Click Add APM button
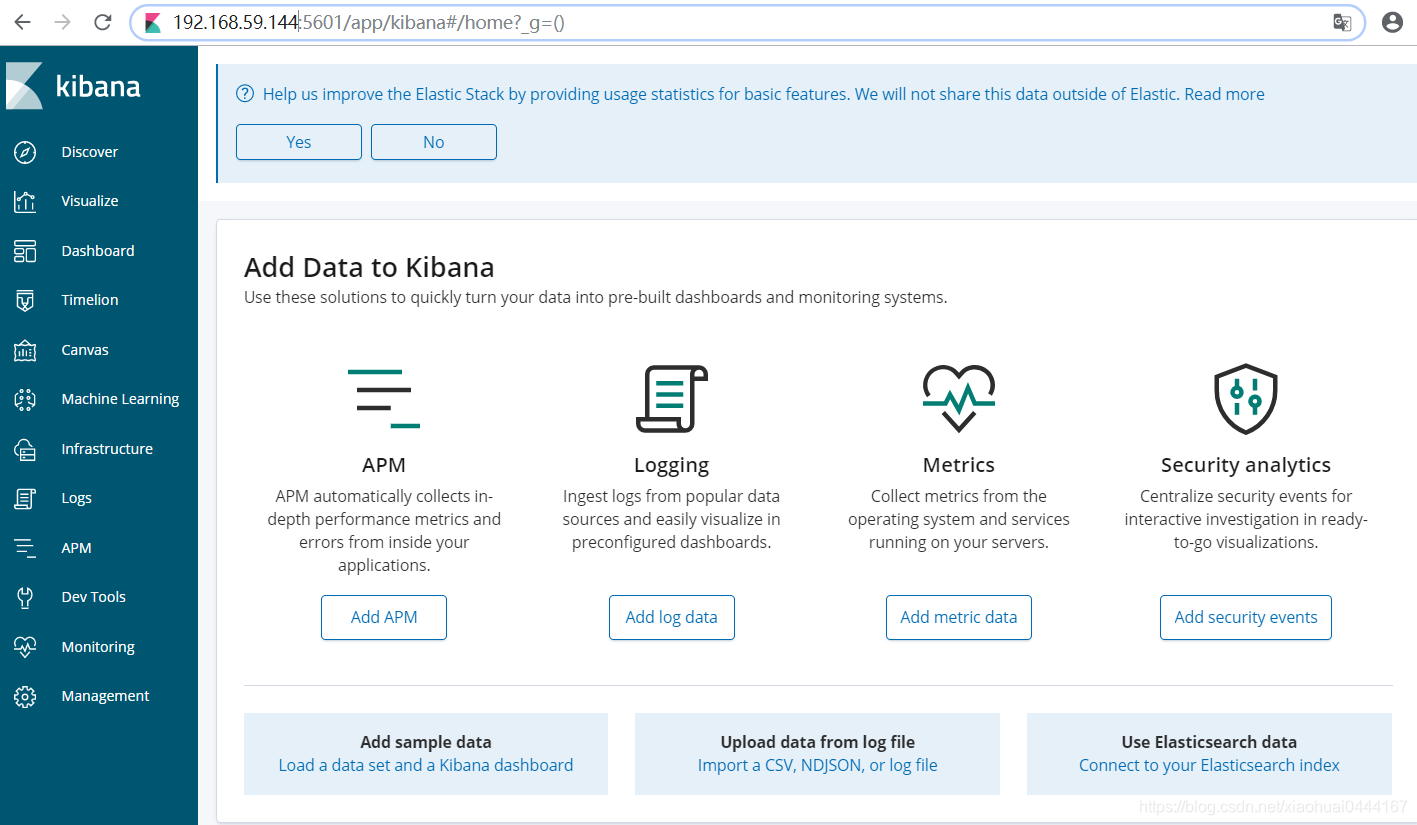Screen dimensions: 1417x825 384,617
